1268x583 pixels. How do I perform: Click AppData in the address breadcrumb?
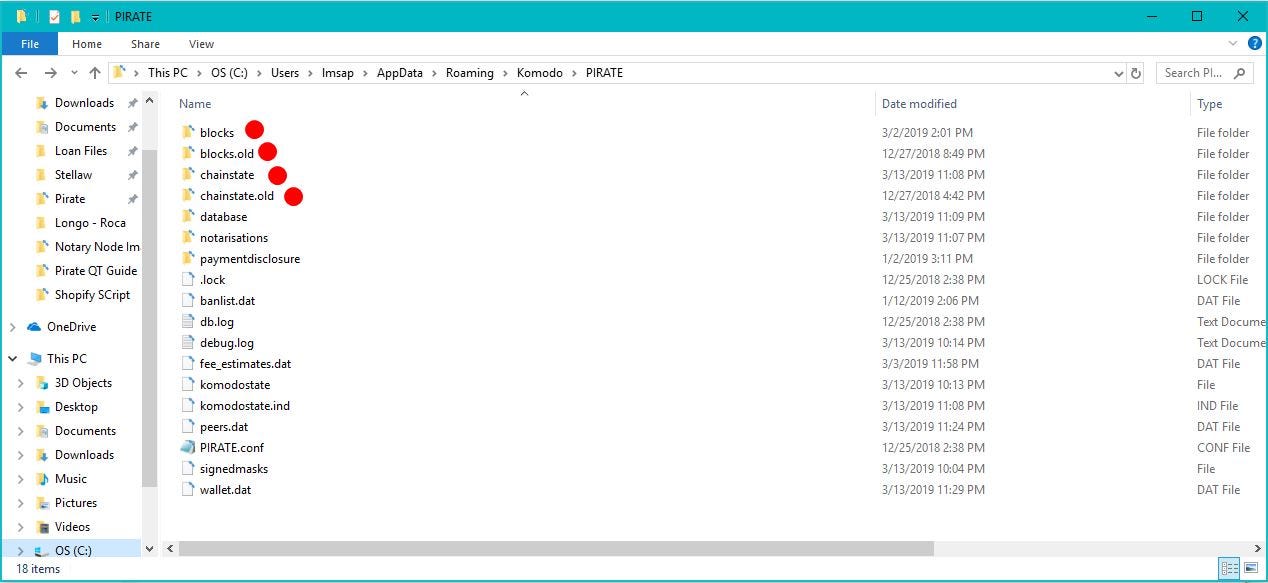click(x=400, y=73)
